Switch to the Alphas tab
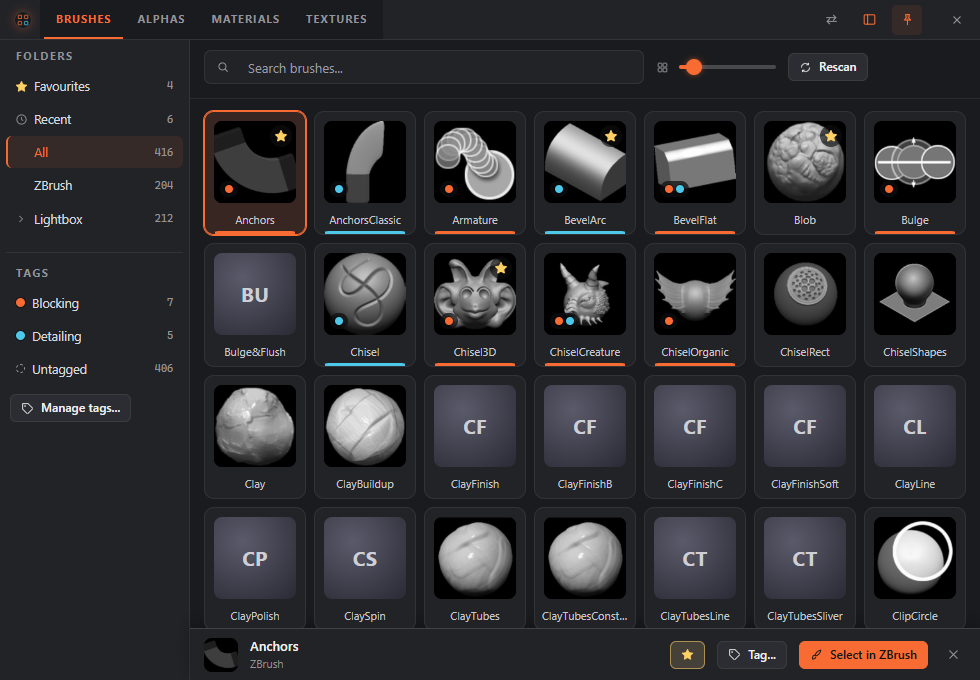The image size is (980, 680). coord(161,19)
